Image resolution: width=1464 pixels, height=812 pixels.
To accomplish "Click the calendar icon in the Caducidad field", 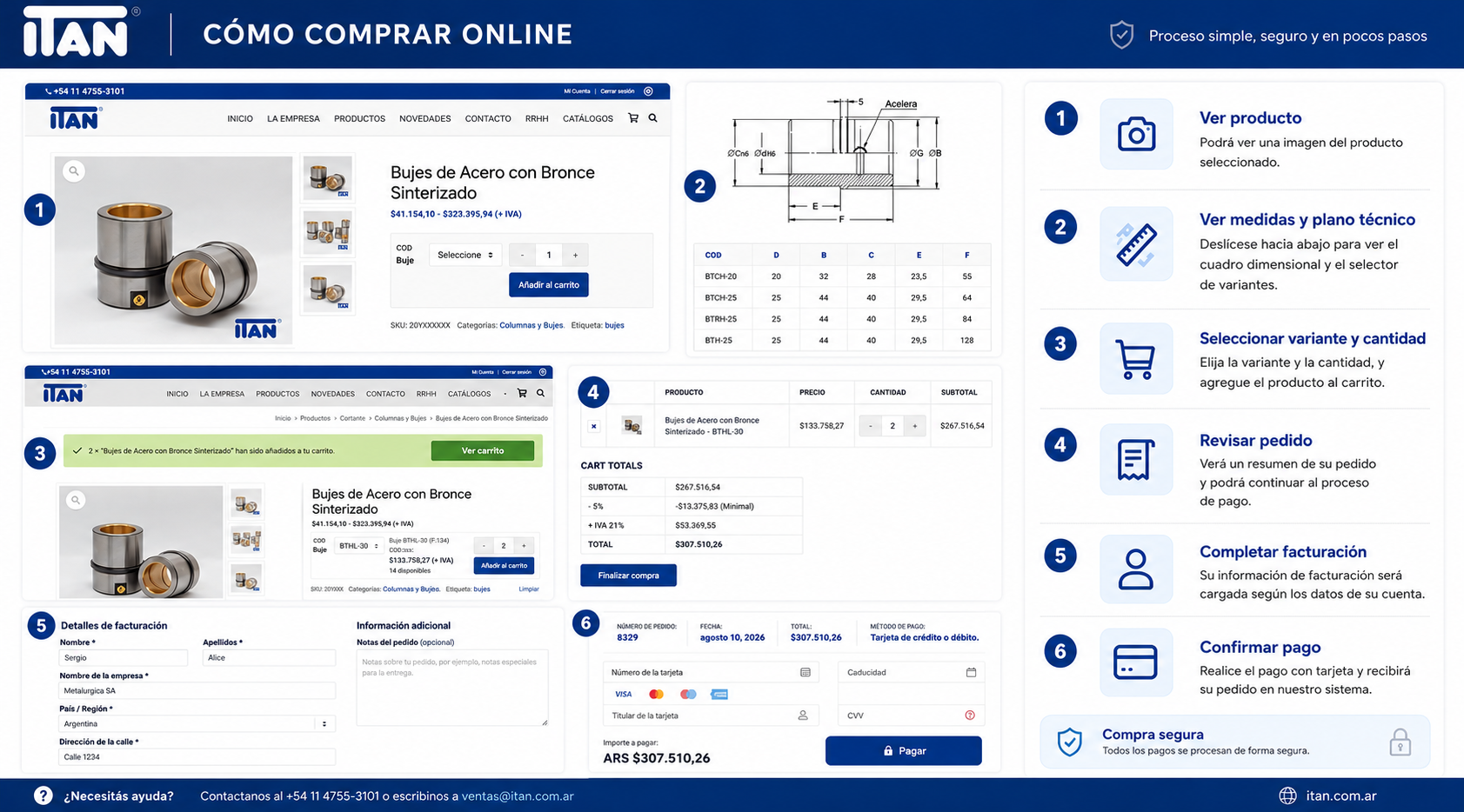I will pyautogui.click(x=971, y=672).
